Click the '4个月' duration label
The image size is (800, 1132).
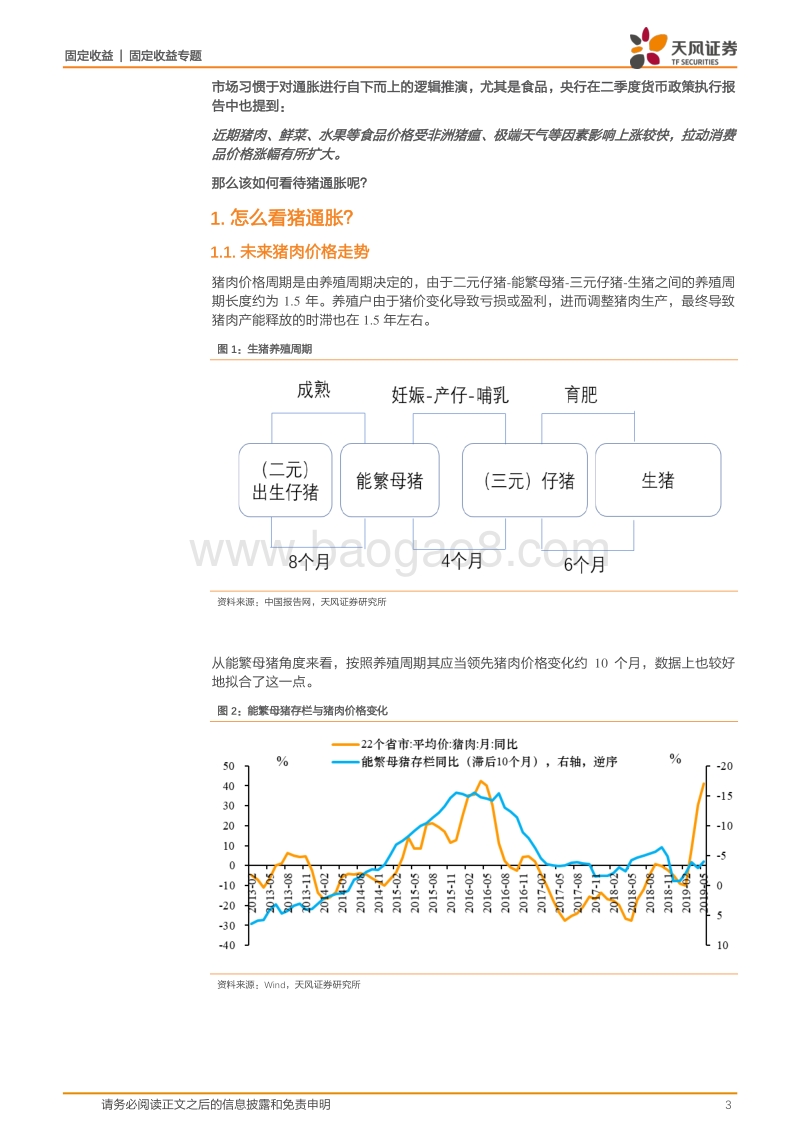click(462, 561)
